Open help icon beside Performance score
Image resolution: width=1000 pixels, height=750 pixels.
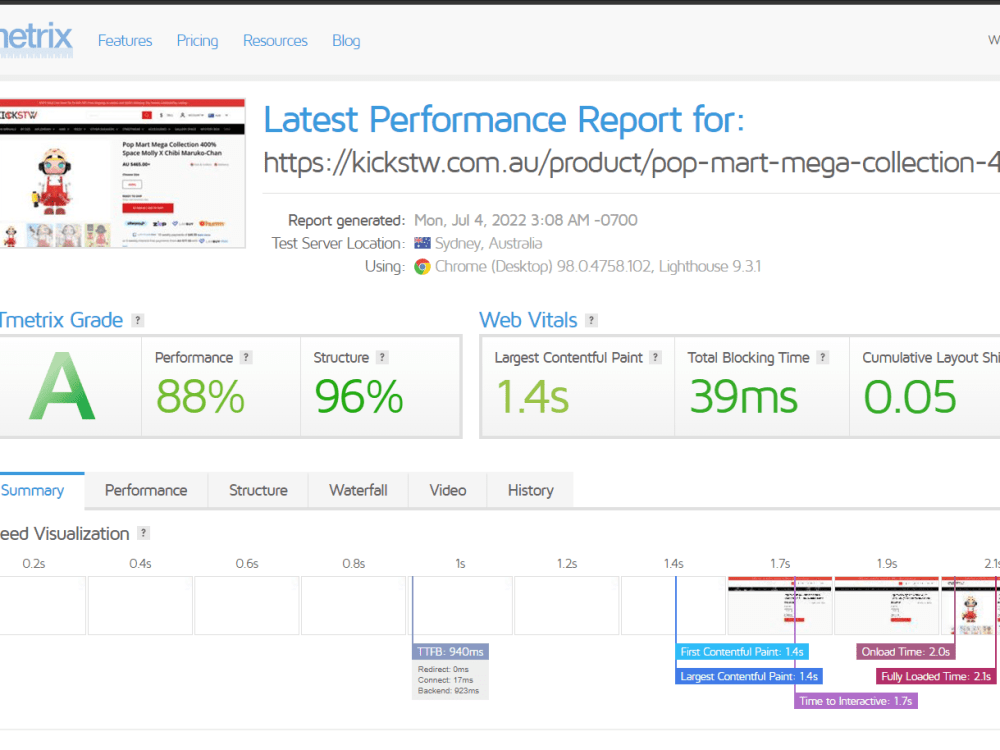pos(246,357)
